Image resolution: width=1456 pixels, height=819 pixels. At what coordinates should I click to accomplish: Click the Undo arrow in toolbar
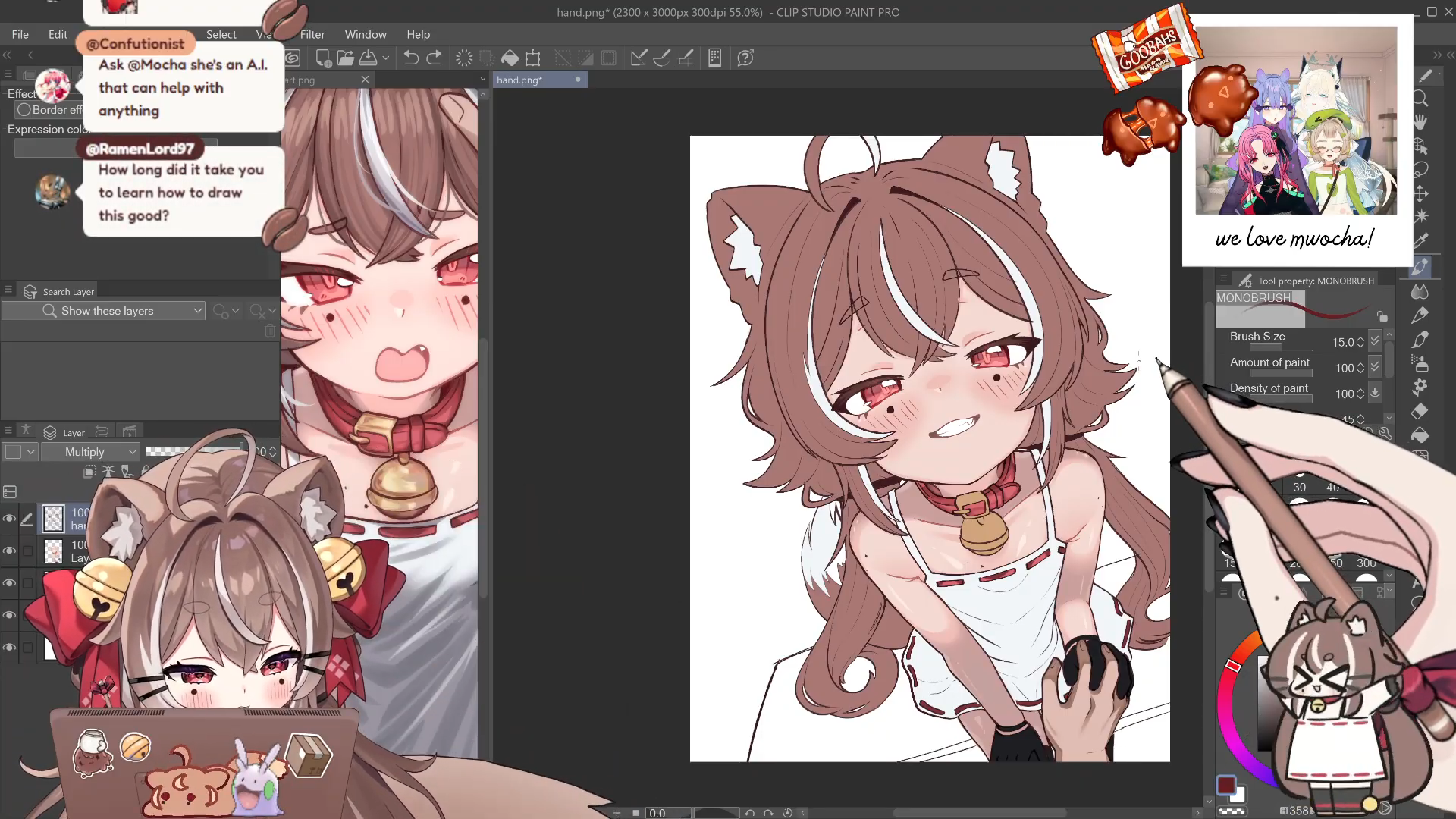pos(410,58)
